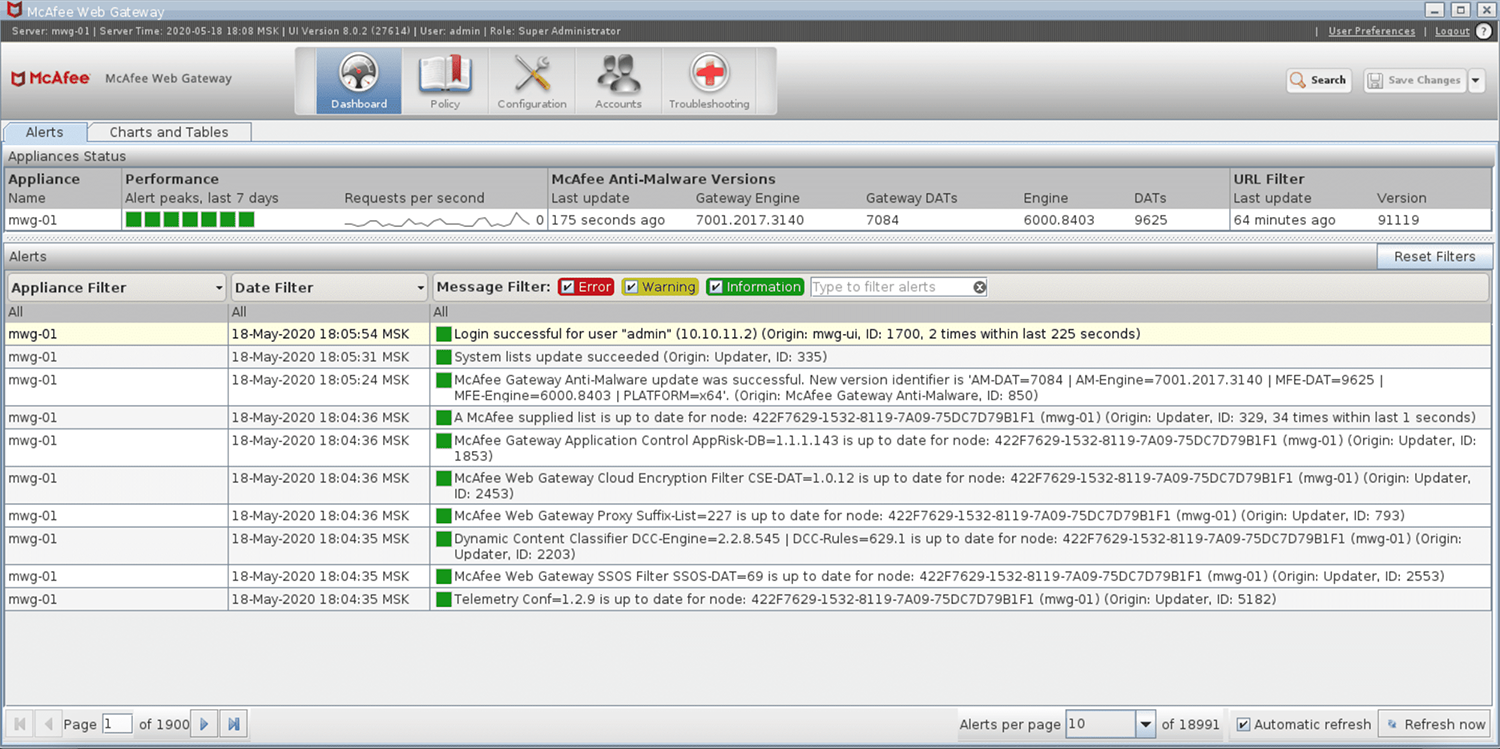Screen dimensions: 1500x749
Task: Click the Reset Filters button
Action: coord(1435,257)
